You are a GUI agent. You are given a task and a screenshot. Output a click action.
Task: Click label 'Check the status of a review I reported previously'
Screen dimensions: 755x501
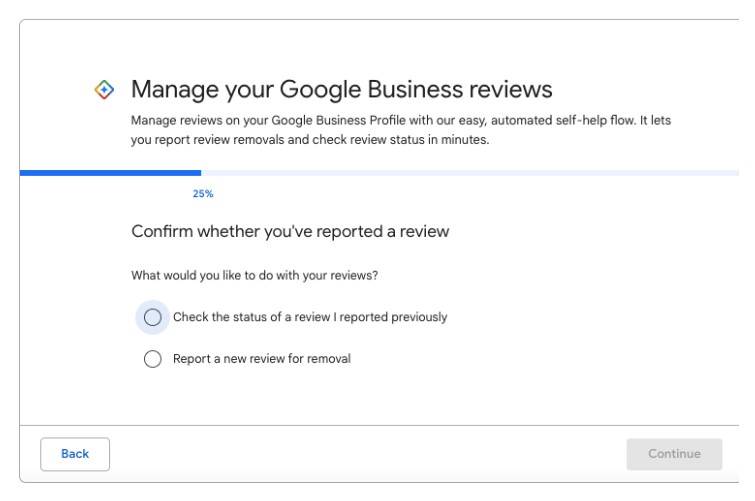click(310, 317)
